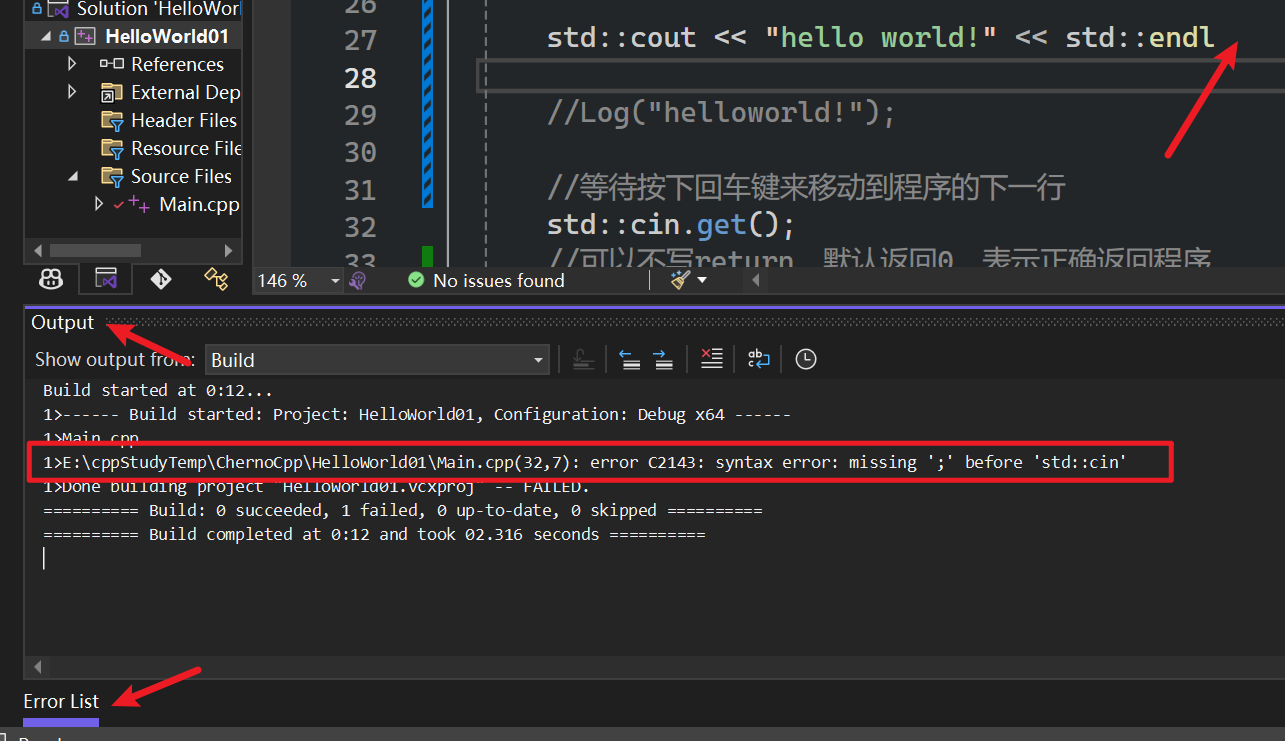The width and height of the screenshot is (1285, 741).
Task: Open the GitHub Copilot Chat tab icon
Action: (52, 278)
